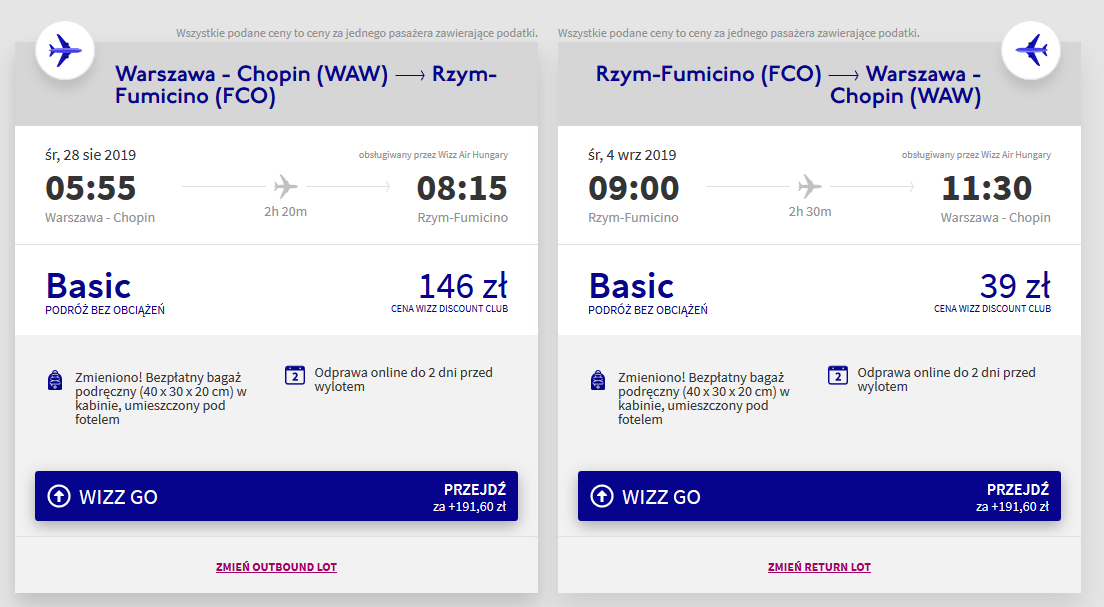Click the outbound flight airplane circle icon

(65, 51)
